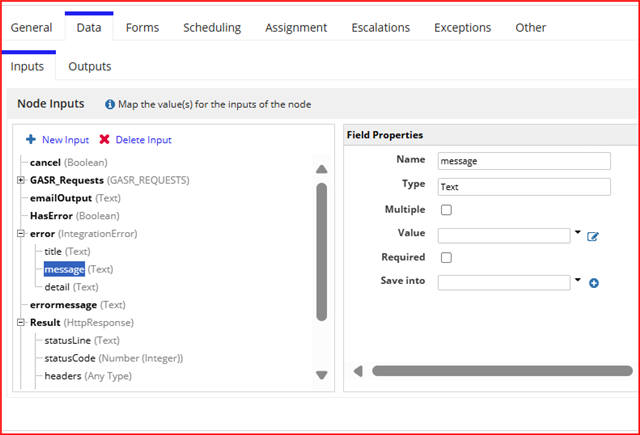Click the blue plus New Input icon

pos(31,140)
